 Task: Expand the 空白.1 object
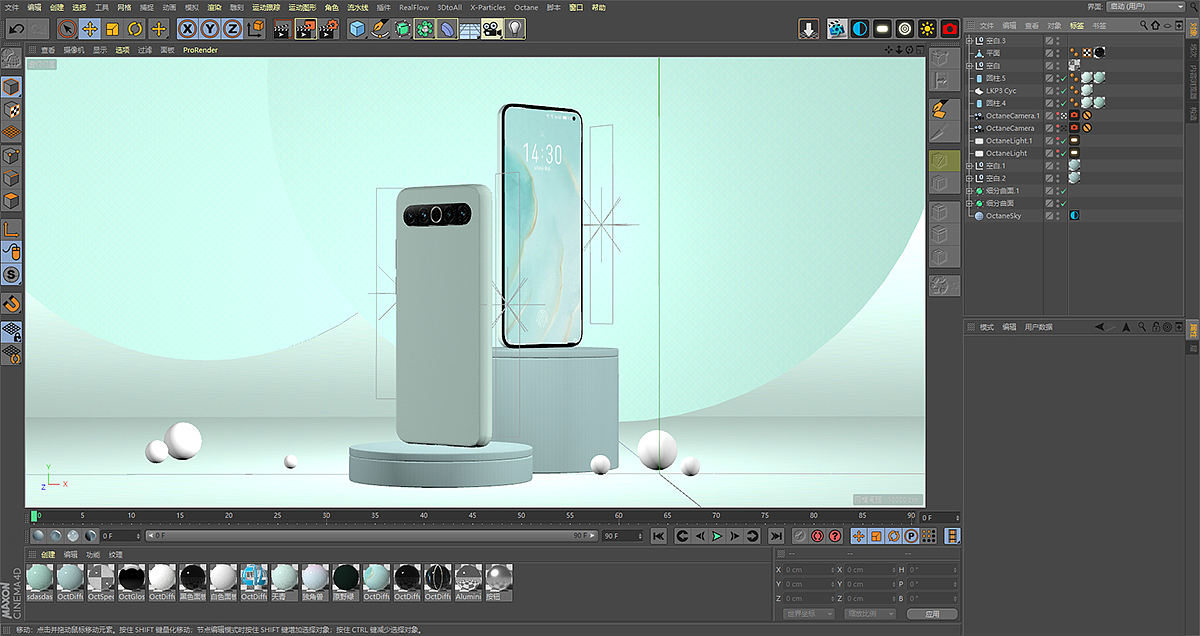969,166
